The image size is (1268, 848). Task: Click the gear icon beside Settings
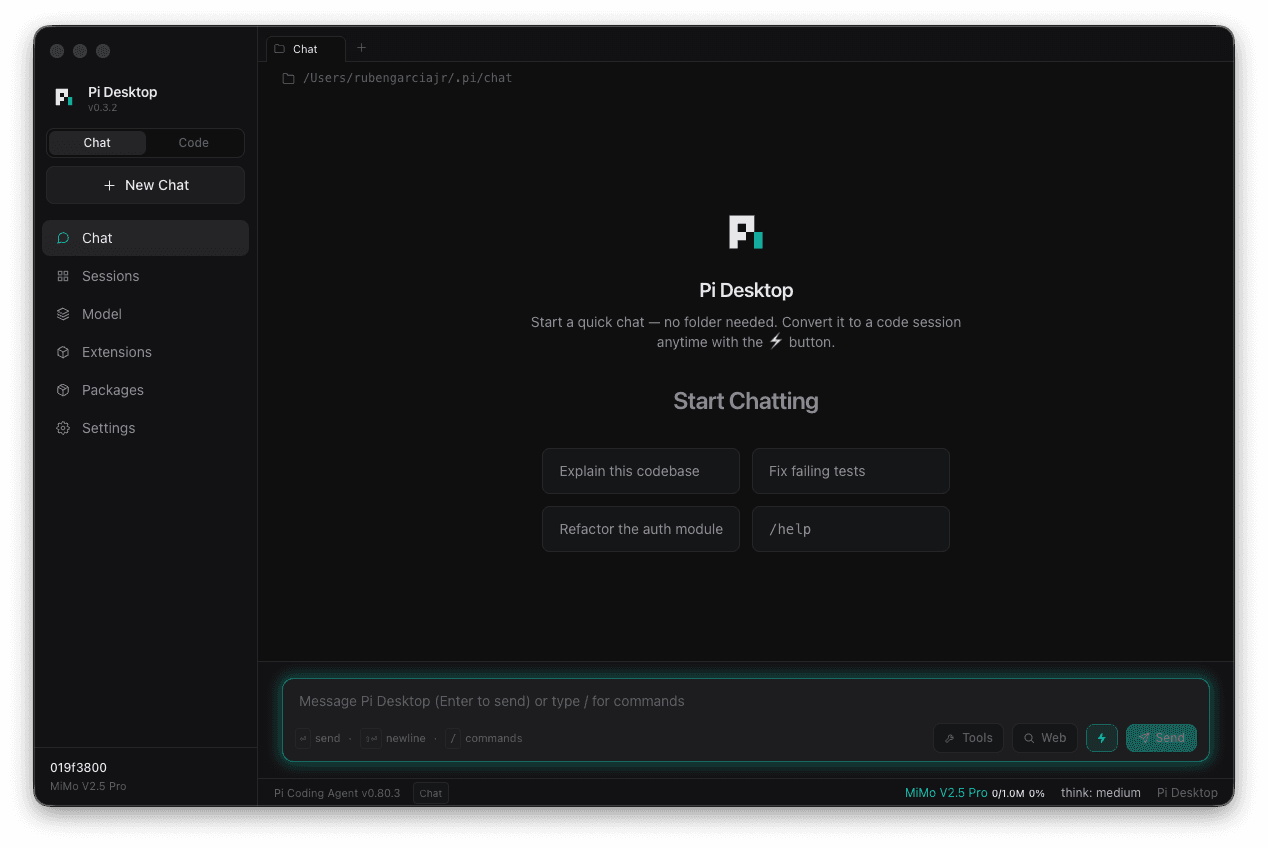[63, 428]
